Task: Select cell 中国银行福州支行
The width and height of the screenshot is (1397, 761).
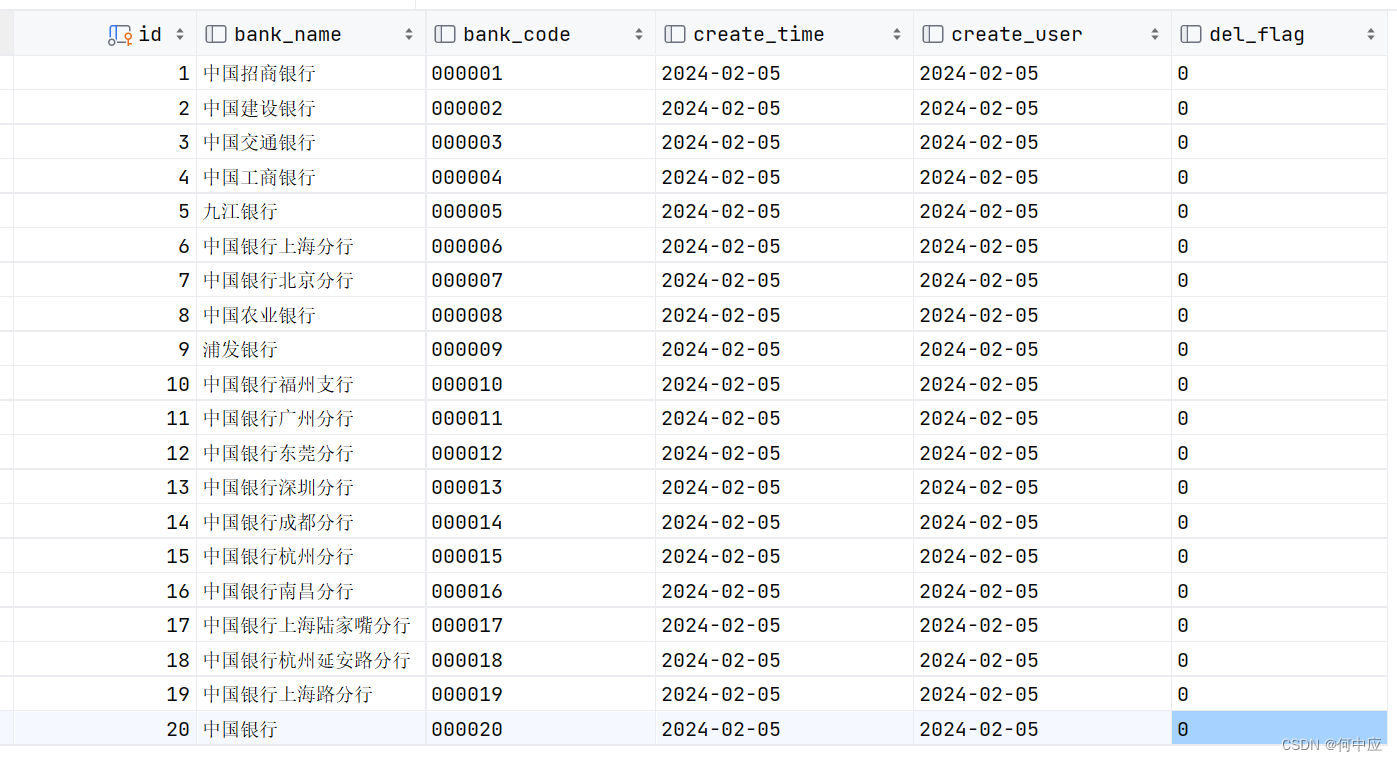Action: (x=311, y=384)
